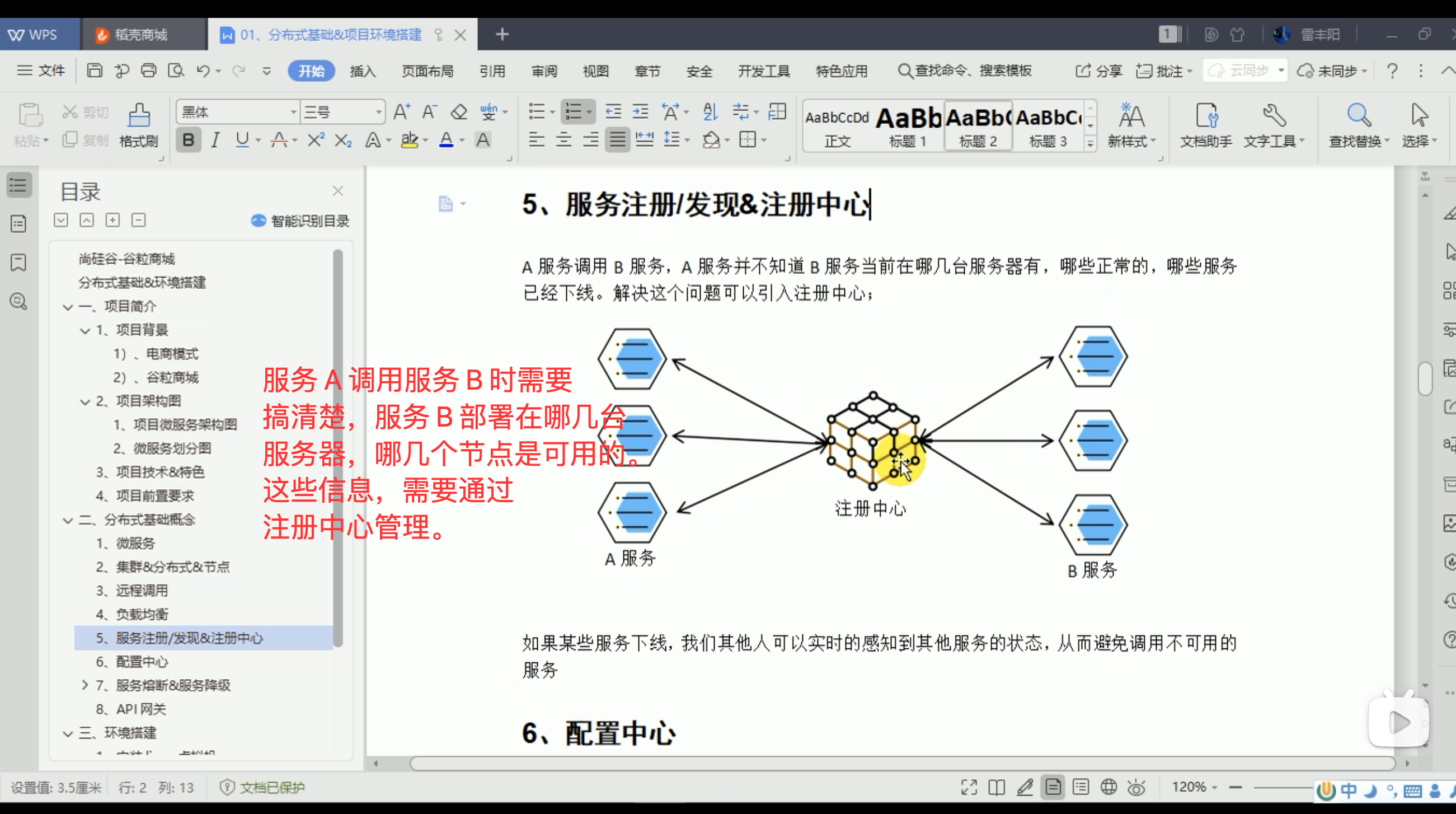Expand the 7、服务熔断&服务降级 item
The image size is (1456, 814).
(85, 685)
